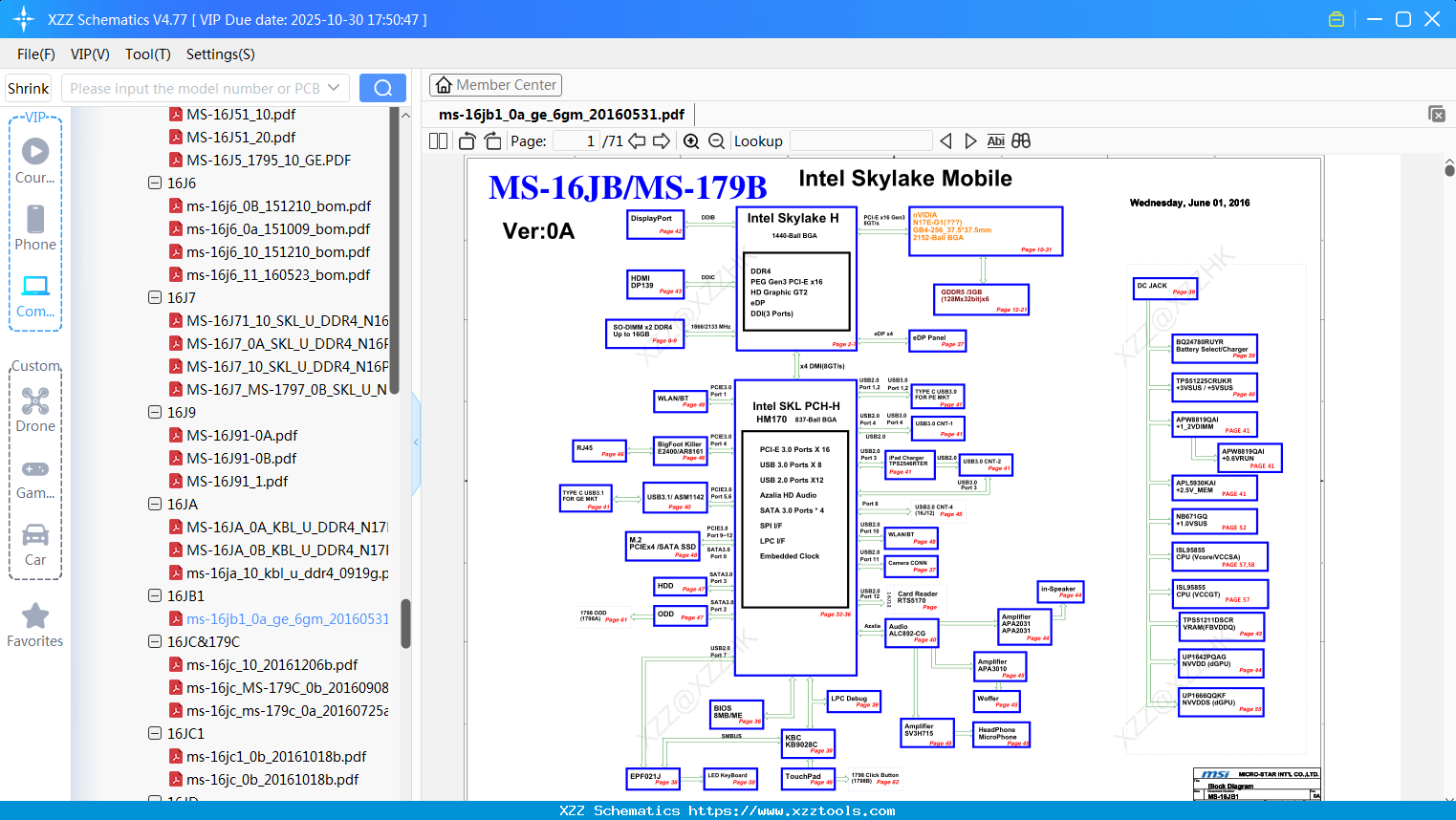1456x820 pixels.
Task: Open the Settings(S) menu
Action: (221, 54)
